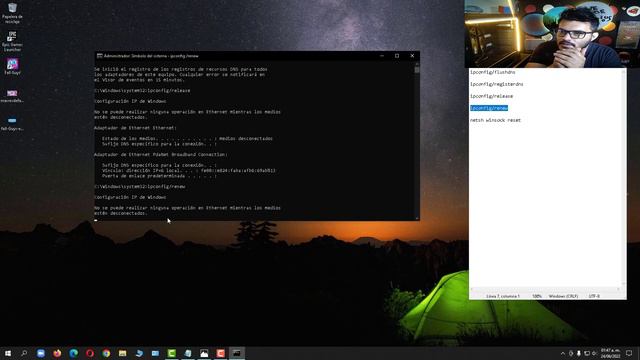Minimize the Command Prompt window
This screenshot has width=640, height=360.
[382, 56]
